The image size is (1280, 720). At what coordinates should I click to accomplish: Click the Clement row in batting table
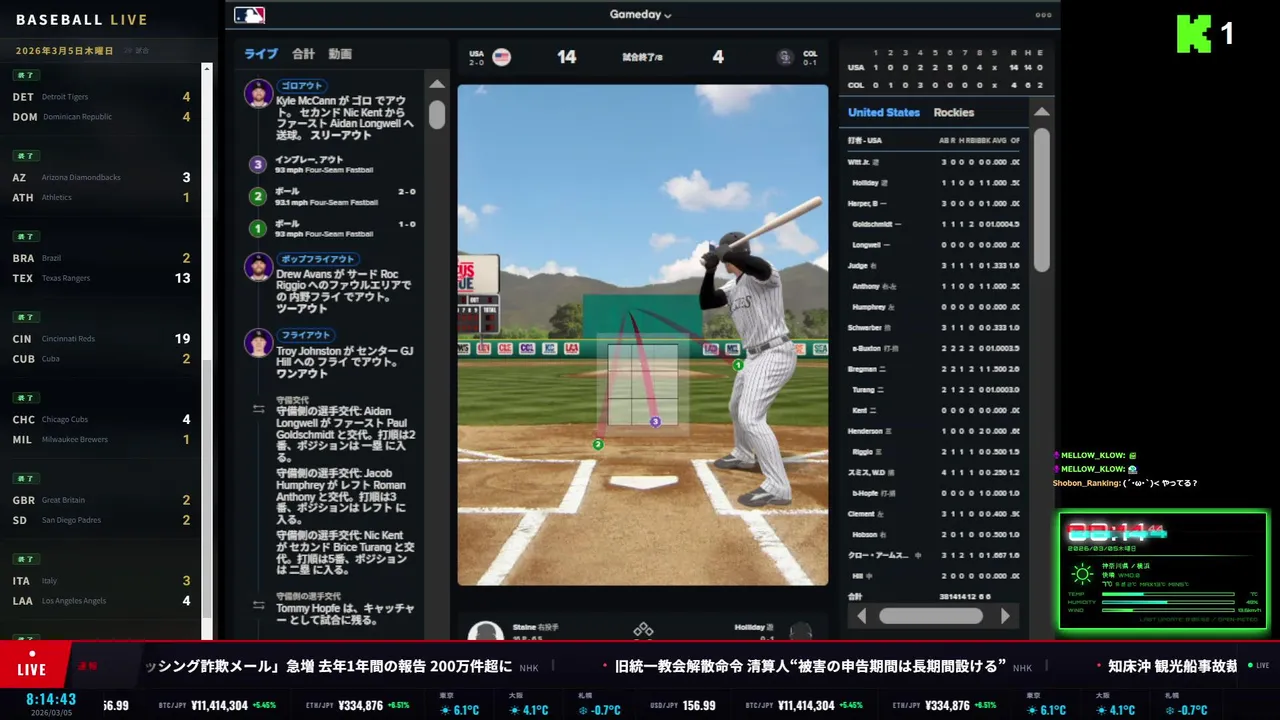click(933, 514)
